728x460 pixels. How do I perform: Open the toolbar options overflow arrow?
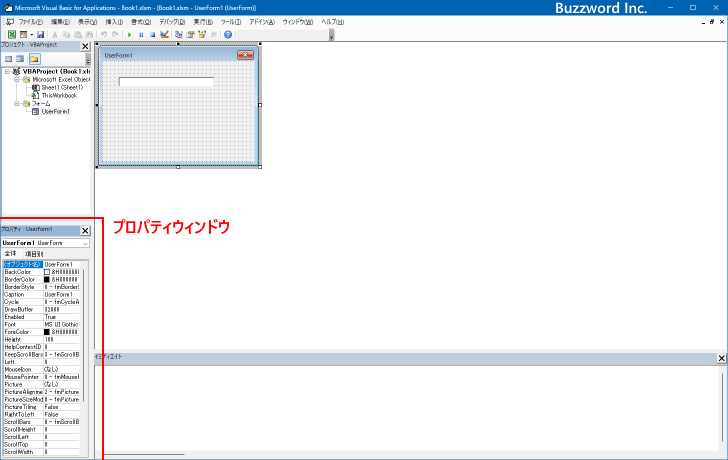click(332, 35)
